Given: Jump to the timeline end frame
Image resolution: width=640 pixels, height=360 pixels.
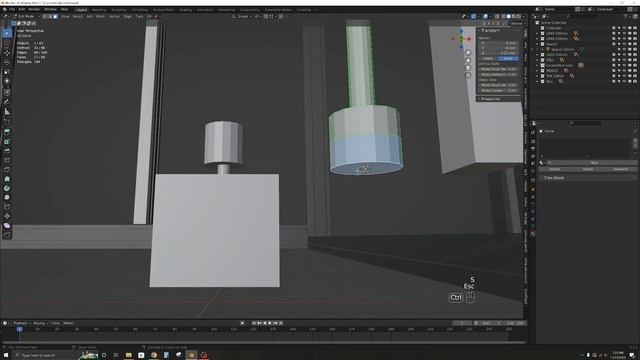Looking at the screenshot, I should (281, 323).
